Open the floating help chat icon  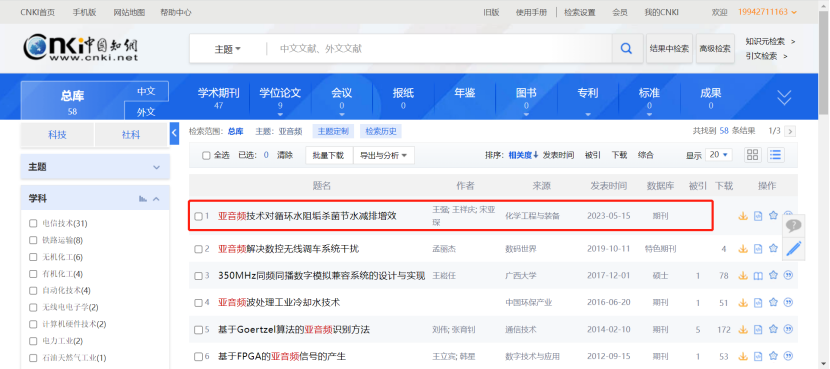click(x=793, y=226)
